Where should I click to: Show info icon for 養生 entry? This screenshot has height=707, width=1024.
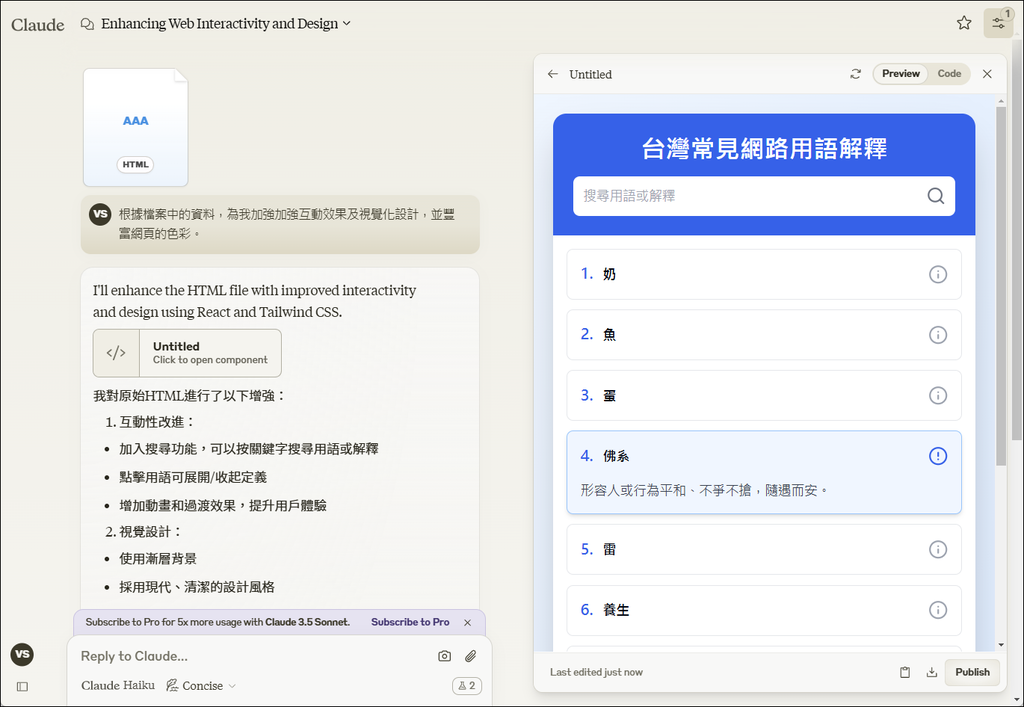click(x=937, y=610)
